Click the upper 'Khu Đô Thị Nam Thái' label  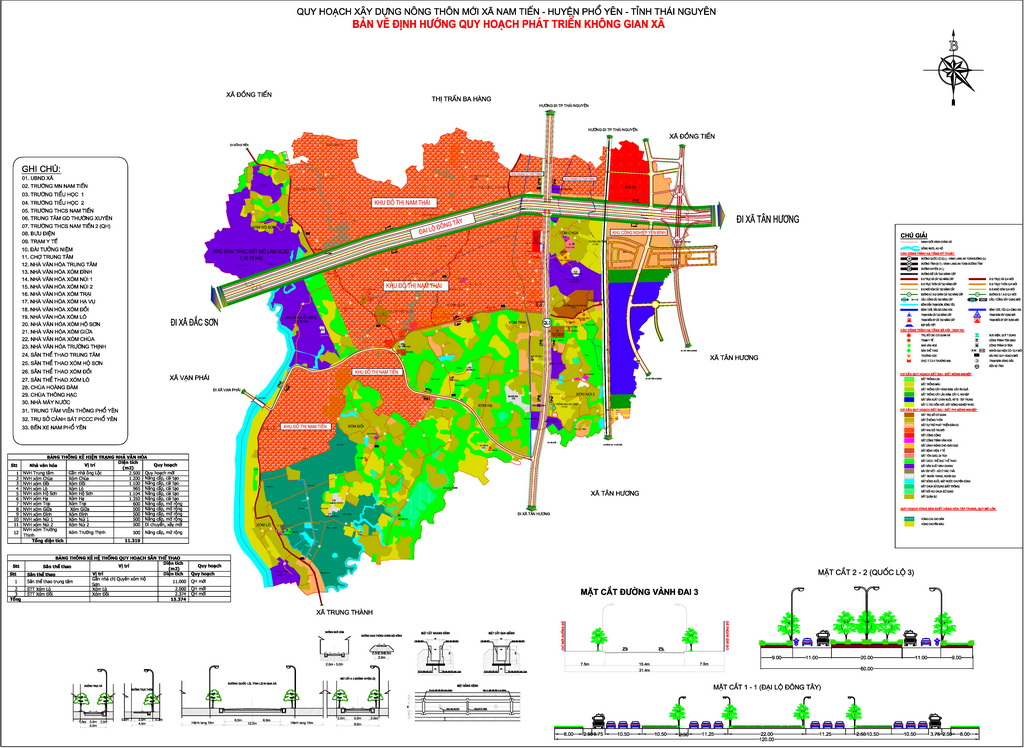(401, 201)
